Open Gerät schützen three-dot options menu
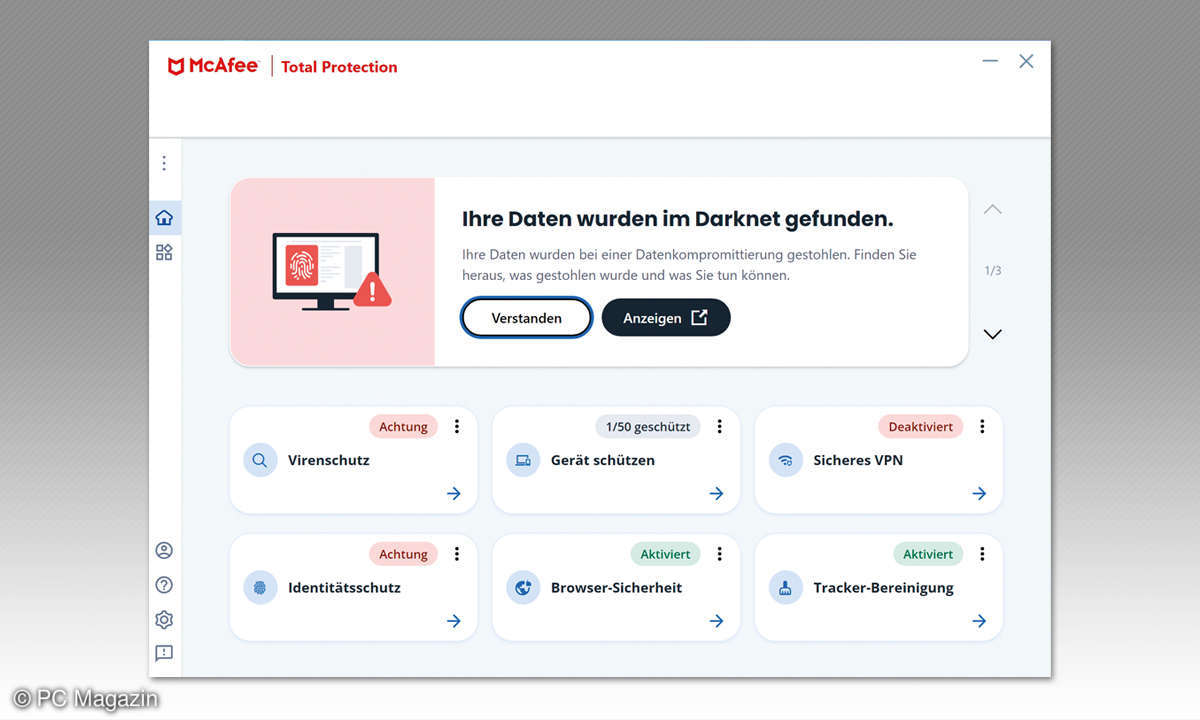The image size is (1200, 720). 719,426
